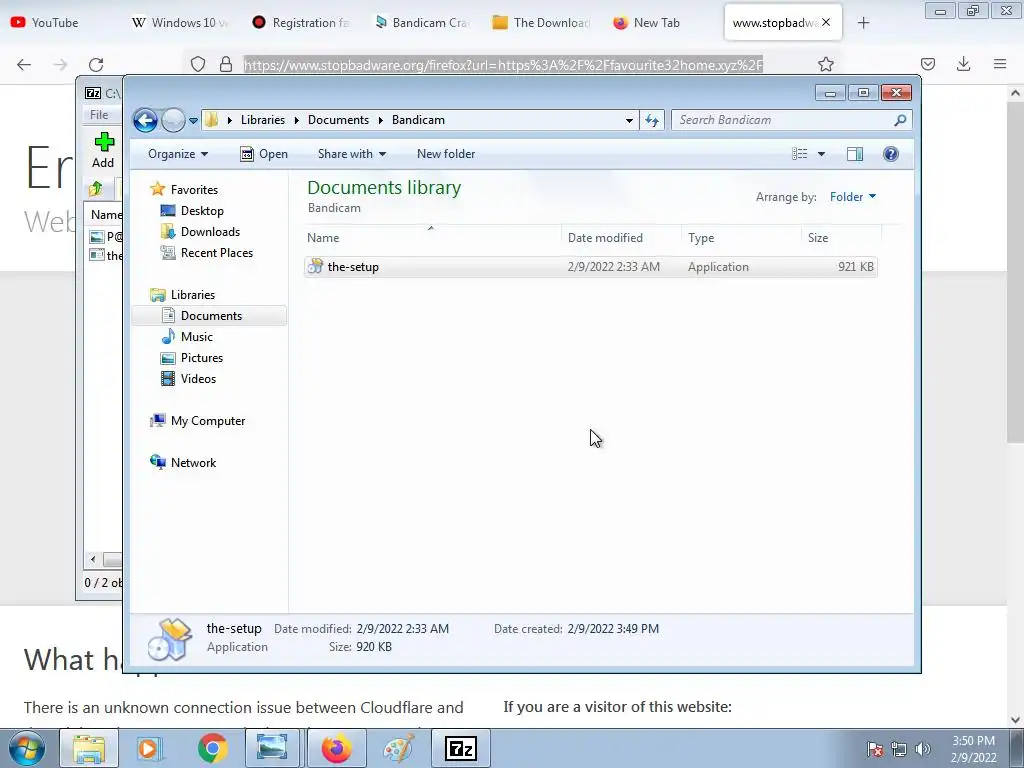Toggle the preview pane

coord(855,154)
